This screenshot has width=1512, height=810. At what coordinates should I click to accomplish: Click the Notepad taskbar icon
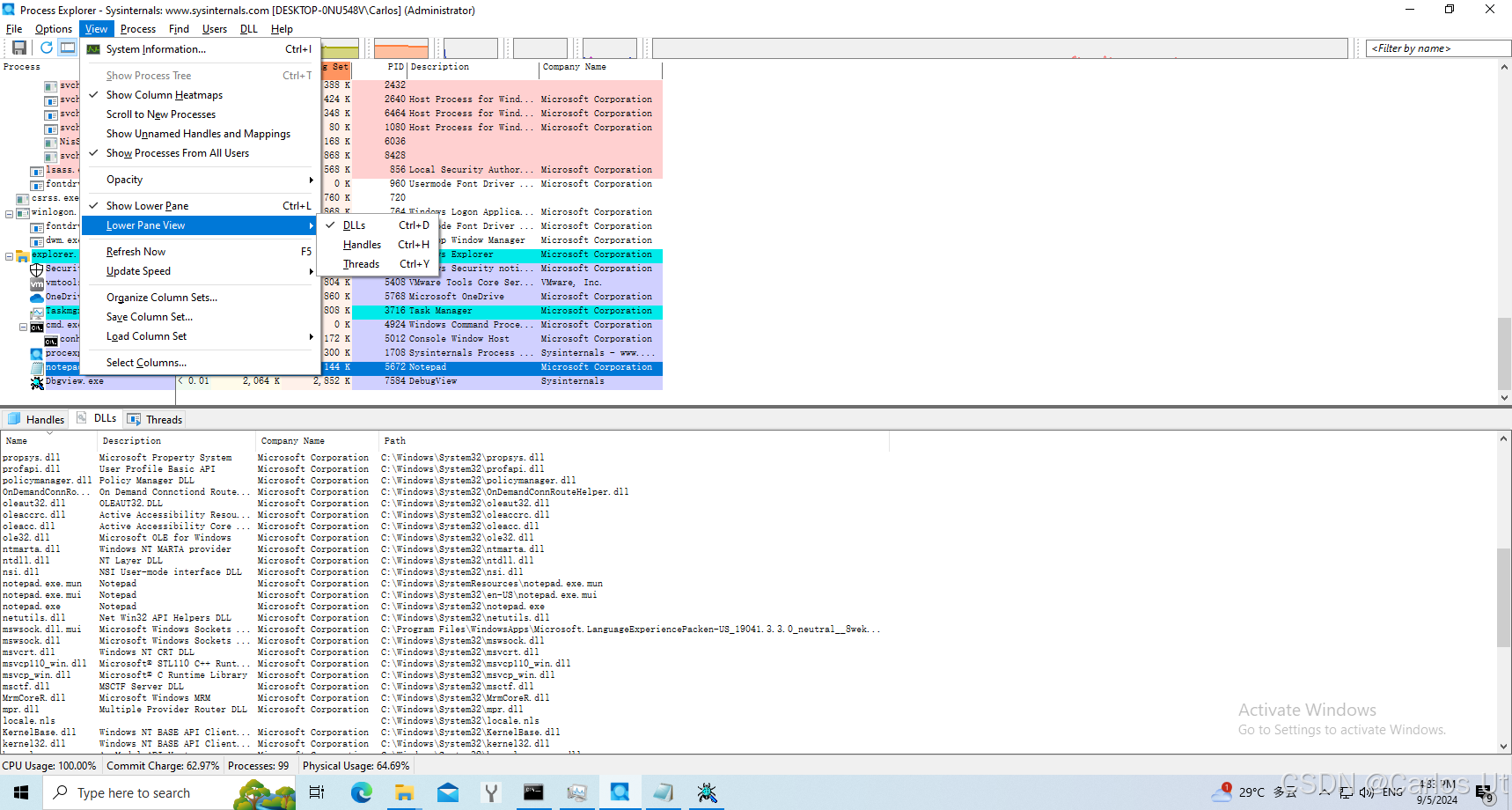[663, 792]
